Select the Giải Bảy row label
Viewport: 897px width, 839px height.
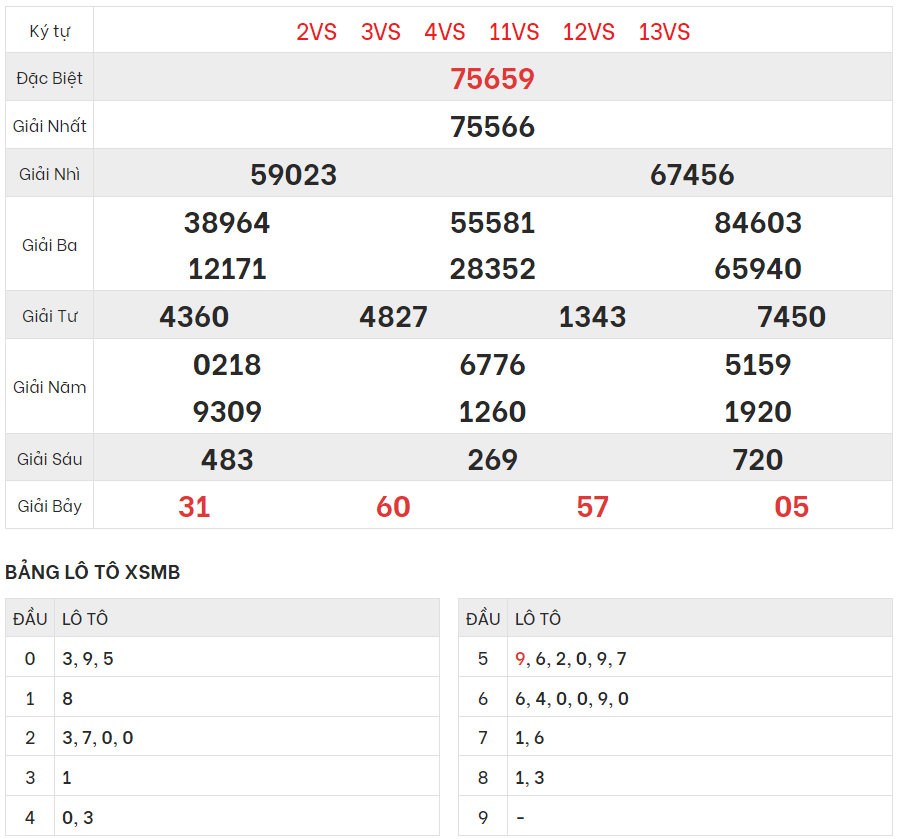click(49, 506)
